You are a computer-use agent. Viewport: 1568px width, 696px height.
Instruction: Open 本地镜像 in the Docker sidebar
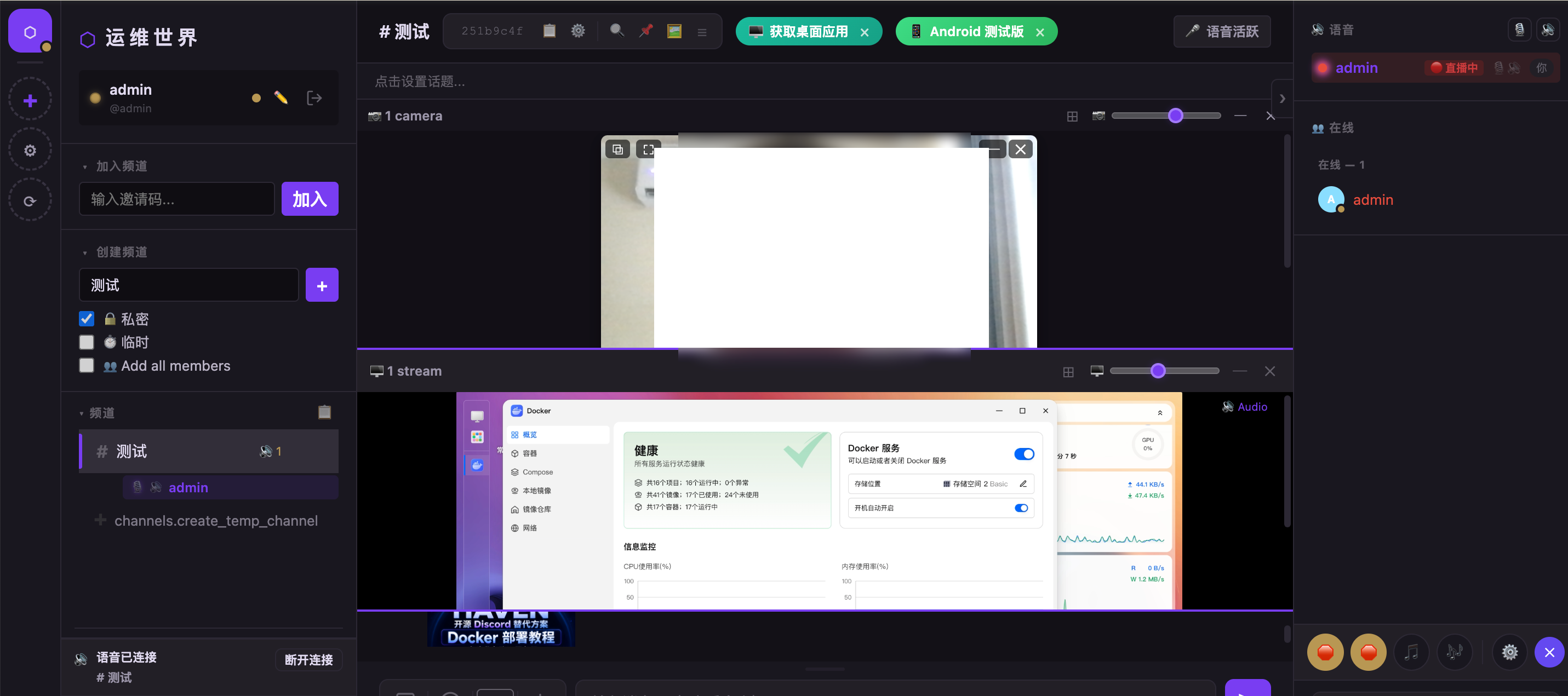click(x=558, y=491)
